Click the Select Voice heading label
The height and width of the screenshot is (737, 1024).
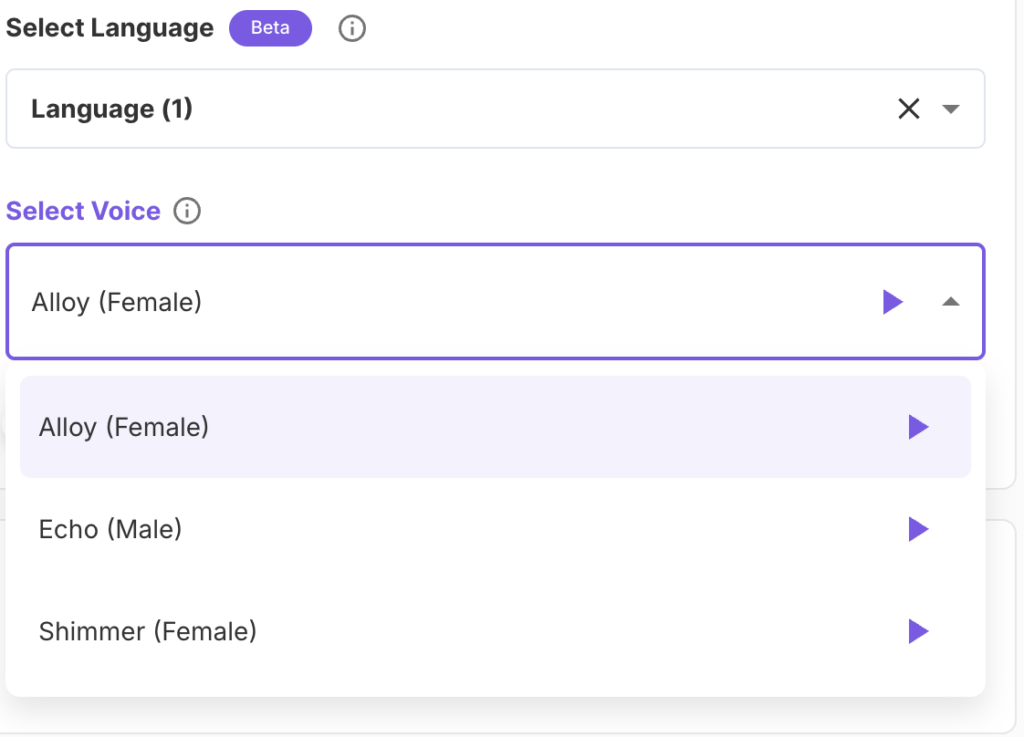tap(83, 211)
